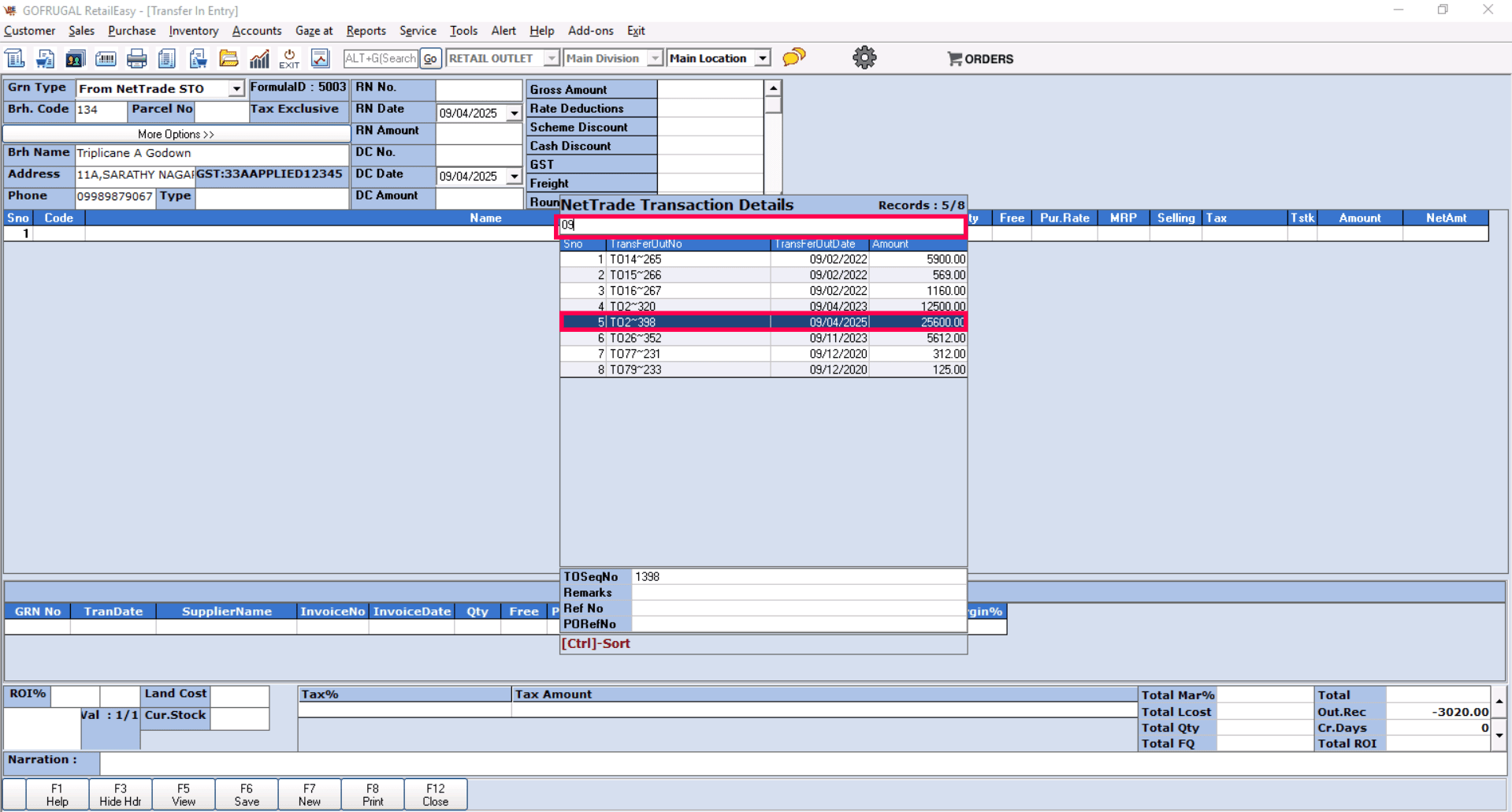This screenshot has height=812, width=1512.
Task: Click the RN No. input field
Action: point(479,89)
